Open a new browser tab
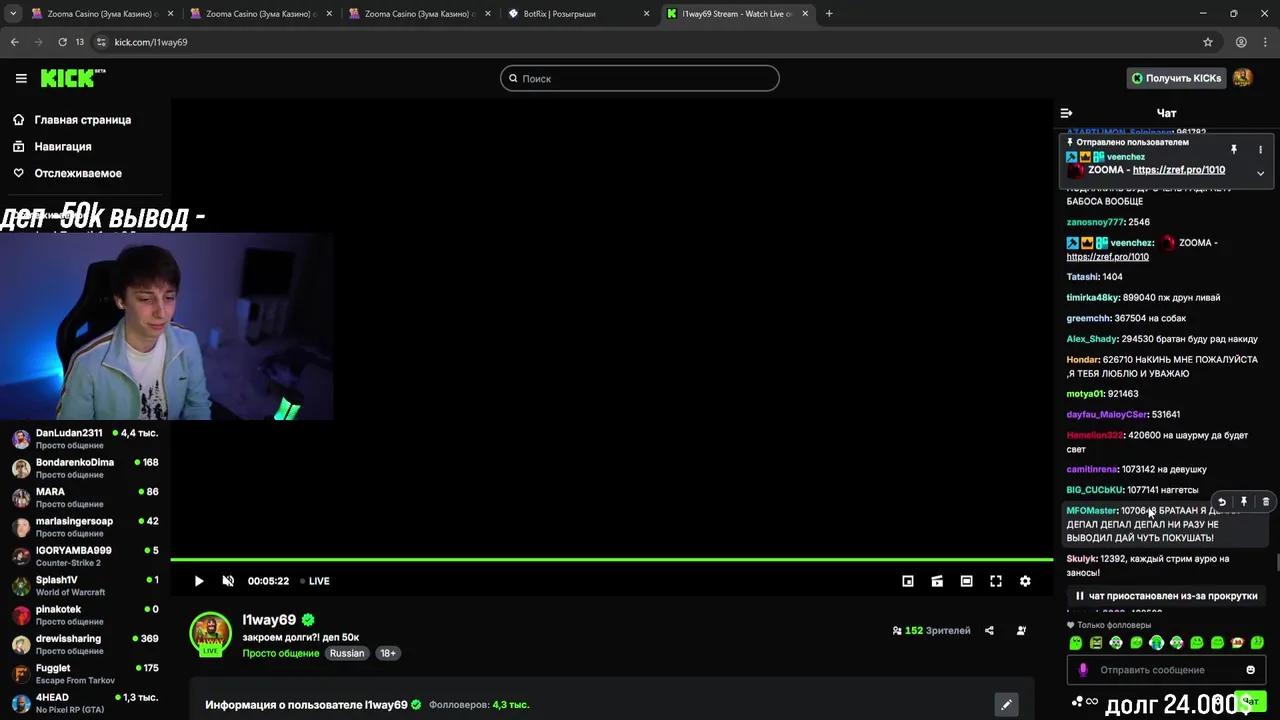This screenshot has width=1280, height=720. click(829, 14)
